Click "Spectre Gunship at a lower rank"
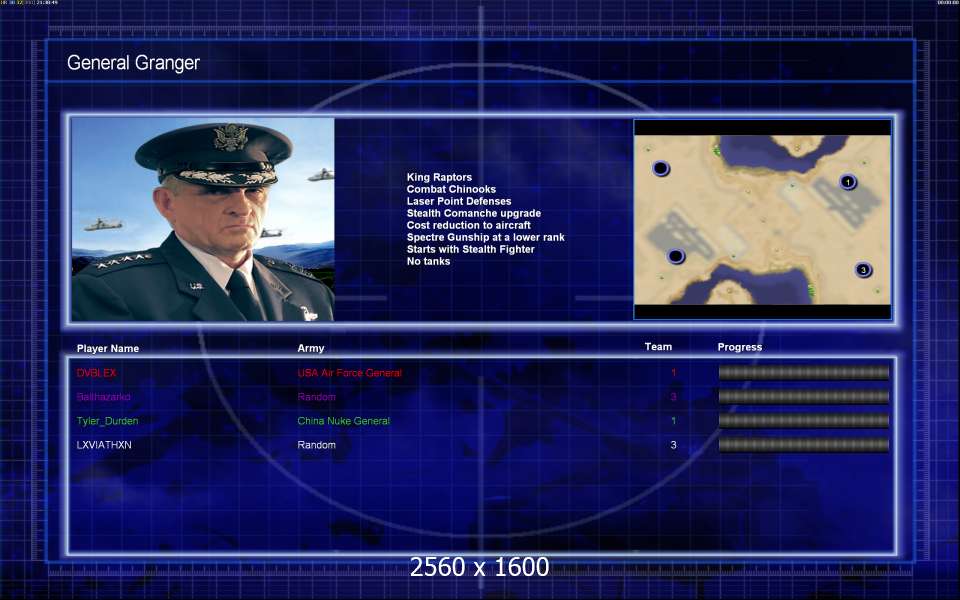The image size is (960, 600). click(486, 237)
